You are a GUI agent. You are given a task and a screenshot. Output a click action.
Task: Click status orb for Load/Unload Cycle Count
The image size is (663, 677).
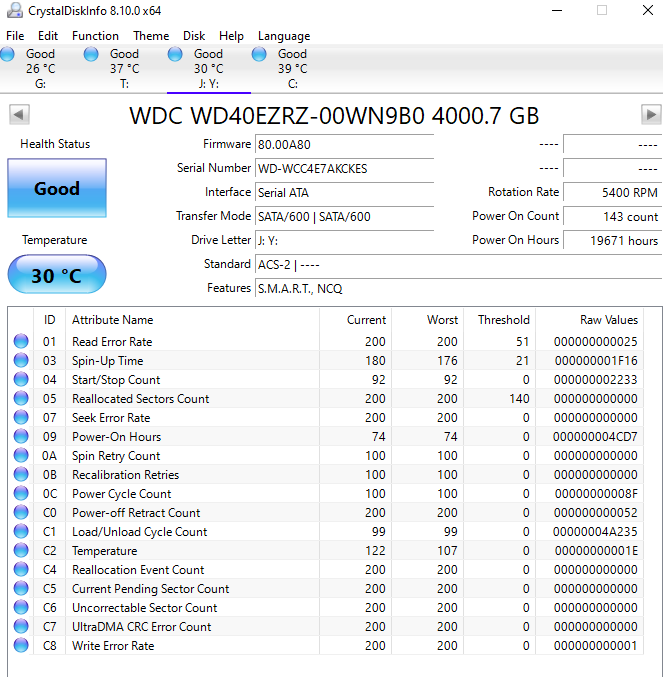pos(21,531)
